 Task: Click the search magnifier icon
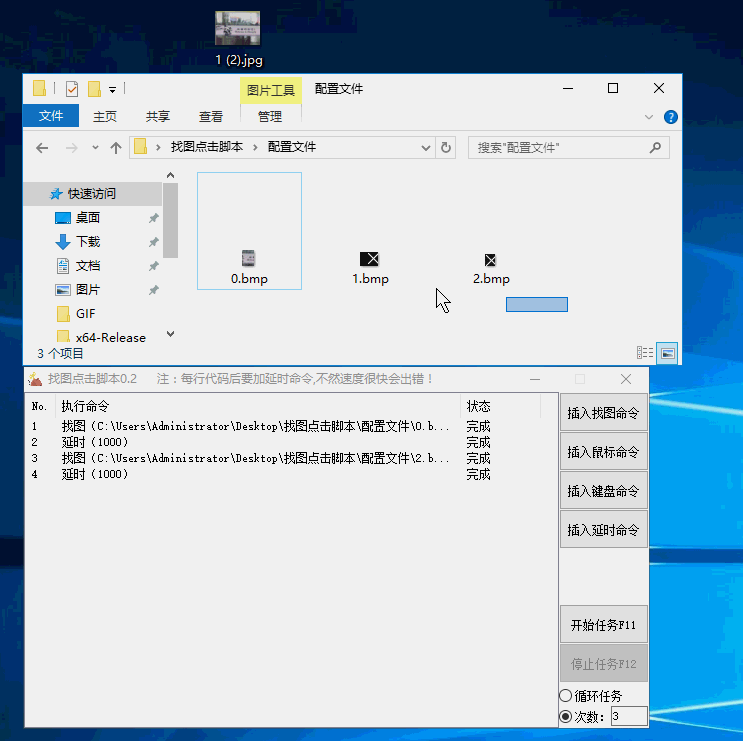(x=655, y=148)
